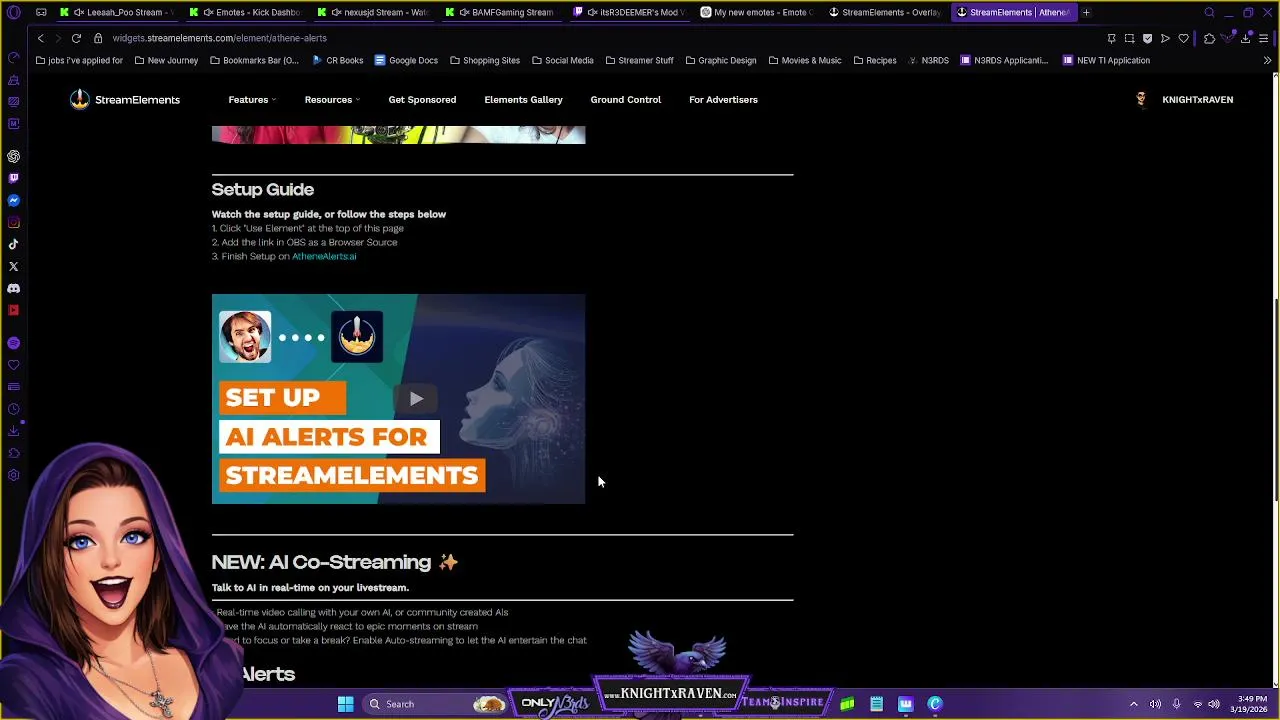The image size is (1280, 720).
Task: Open new tab plus button
Action: (1086, 12)
